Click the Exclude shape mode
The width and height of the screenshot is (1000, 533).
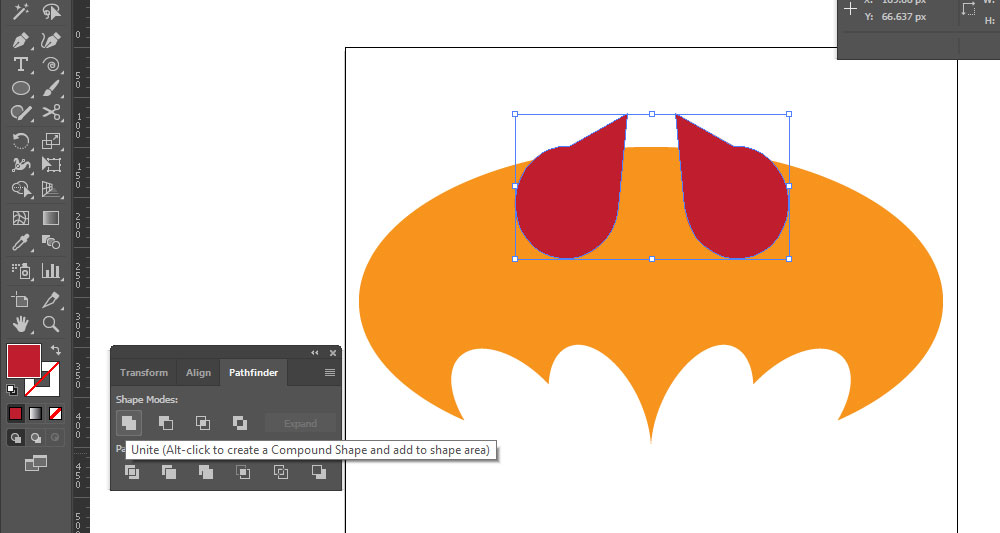[x=240, y=423]
